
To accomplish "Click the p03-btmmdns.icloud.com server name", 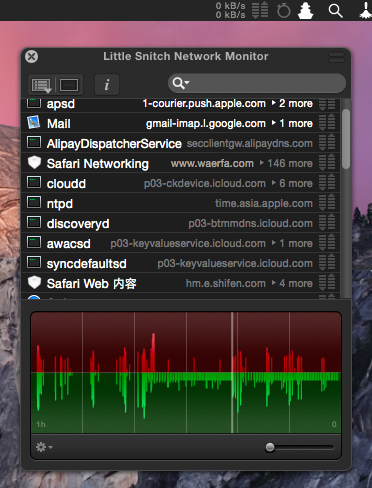I will click(x=251, y=223).
